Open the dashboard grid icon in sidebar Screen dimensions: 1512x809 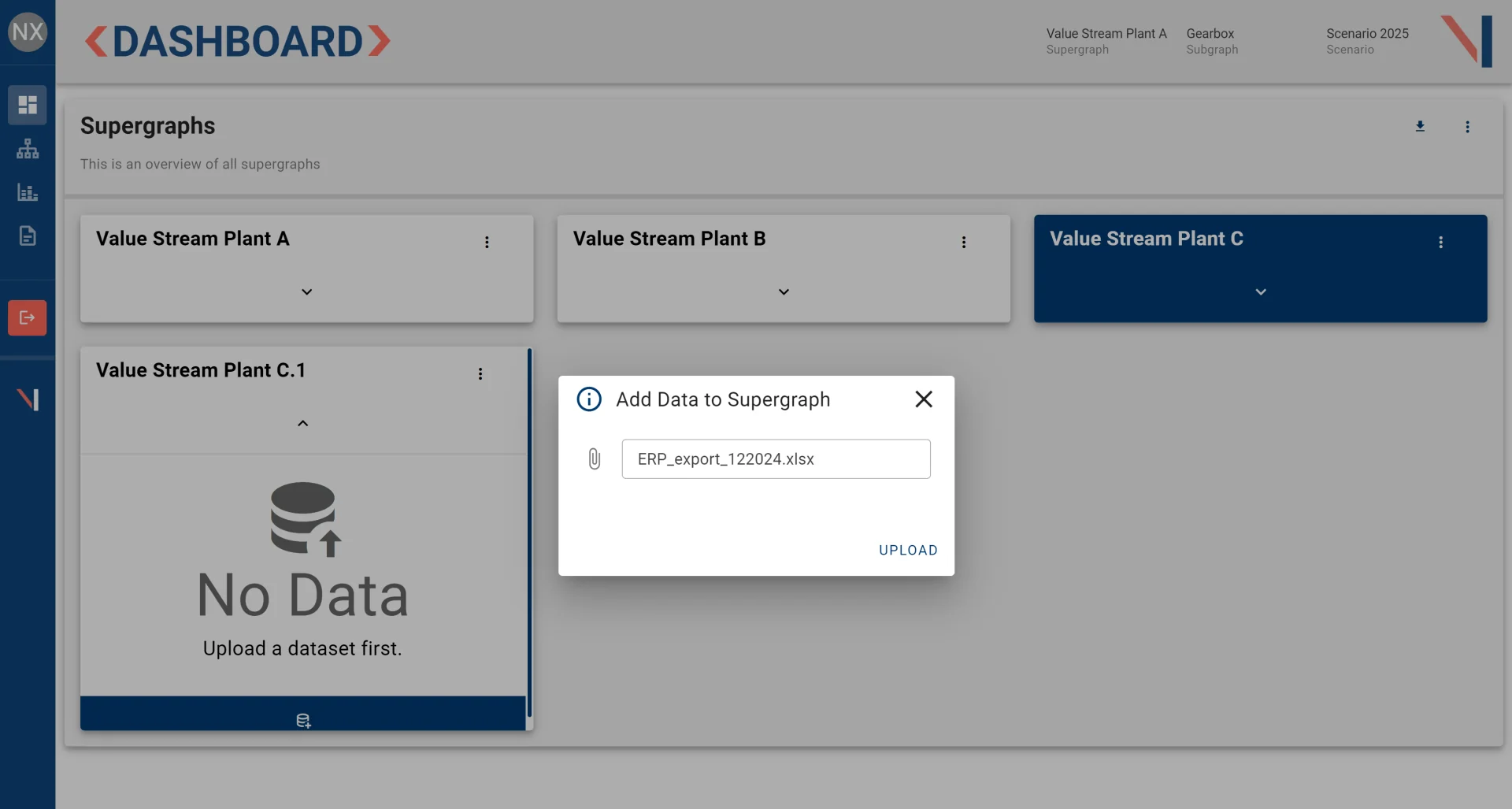(28, 105)
